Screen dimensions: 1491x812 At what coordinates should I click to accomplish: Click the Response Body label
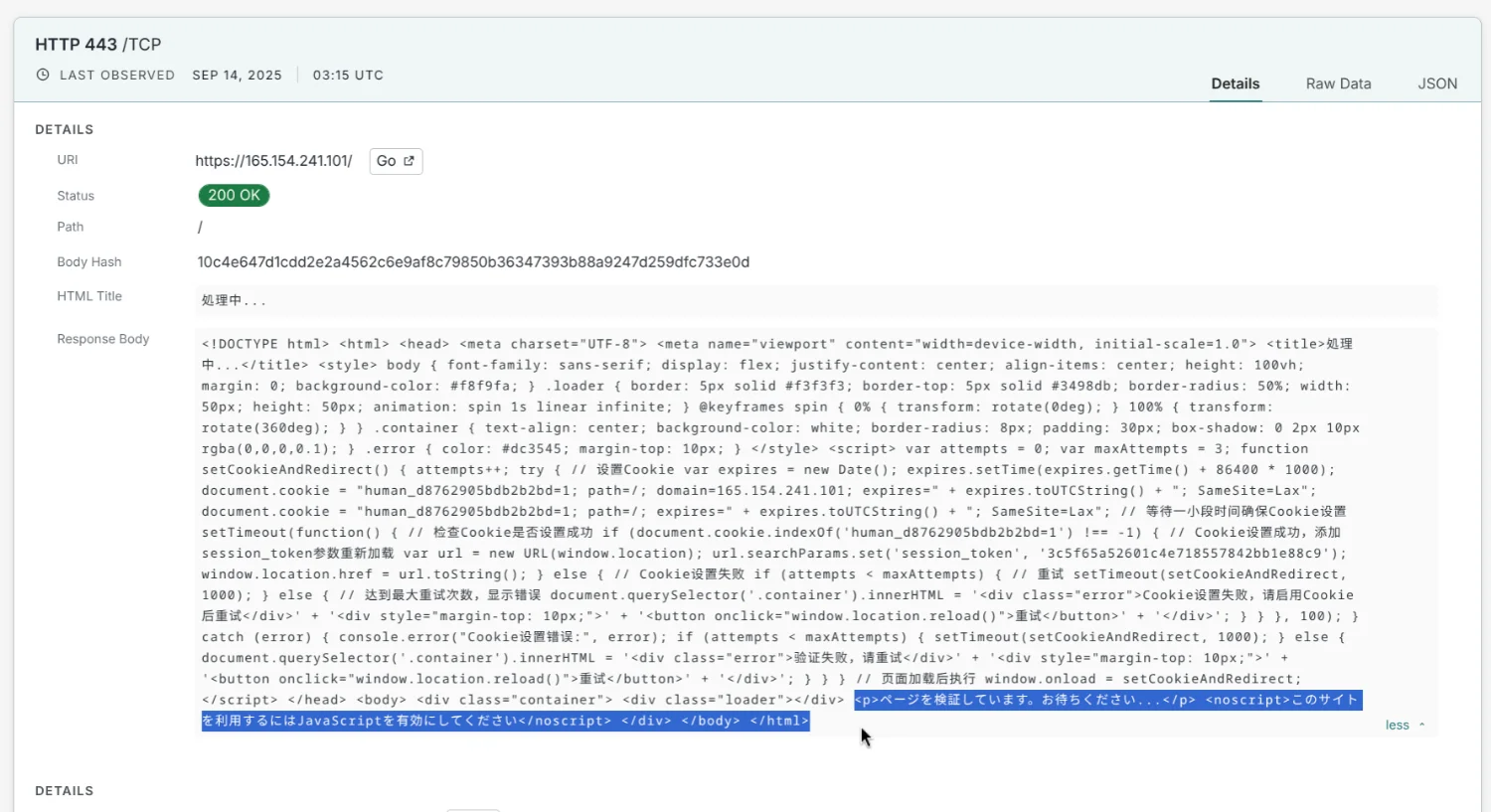click(x=103, y=339)
